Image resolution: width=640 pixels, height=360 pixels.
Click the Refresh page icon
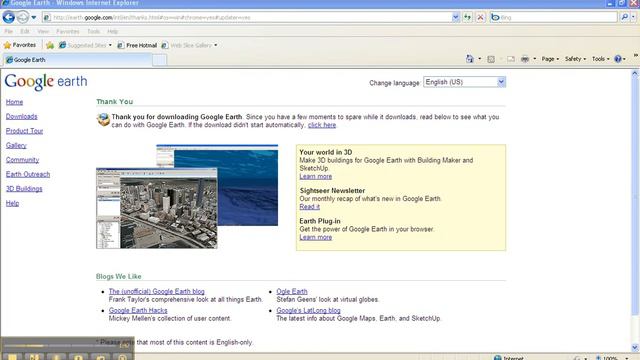point(467,17)
